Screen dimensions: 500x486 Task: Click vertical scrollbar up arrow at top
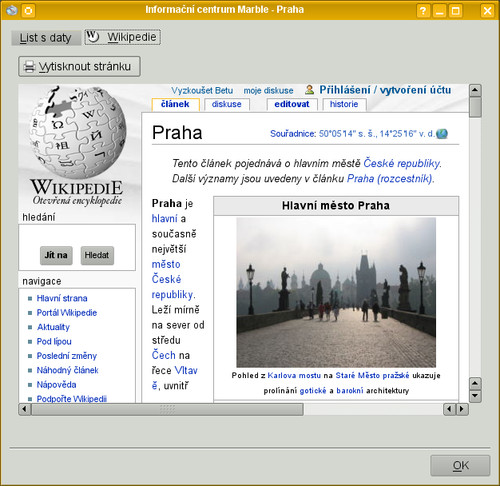pos(475,90)
